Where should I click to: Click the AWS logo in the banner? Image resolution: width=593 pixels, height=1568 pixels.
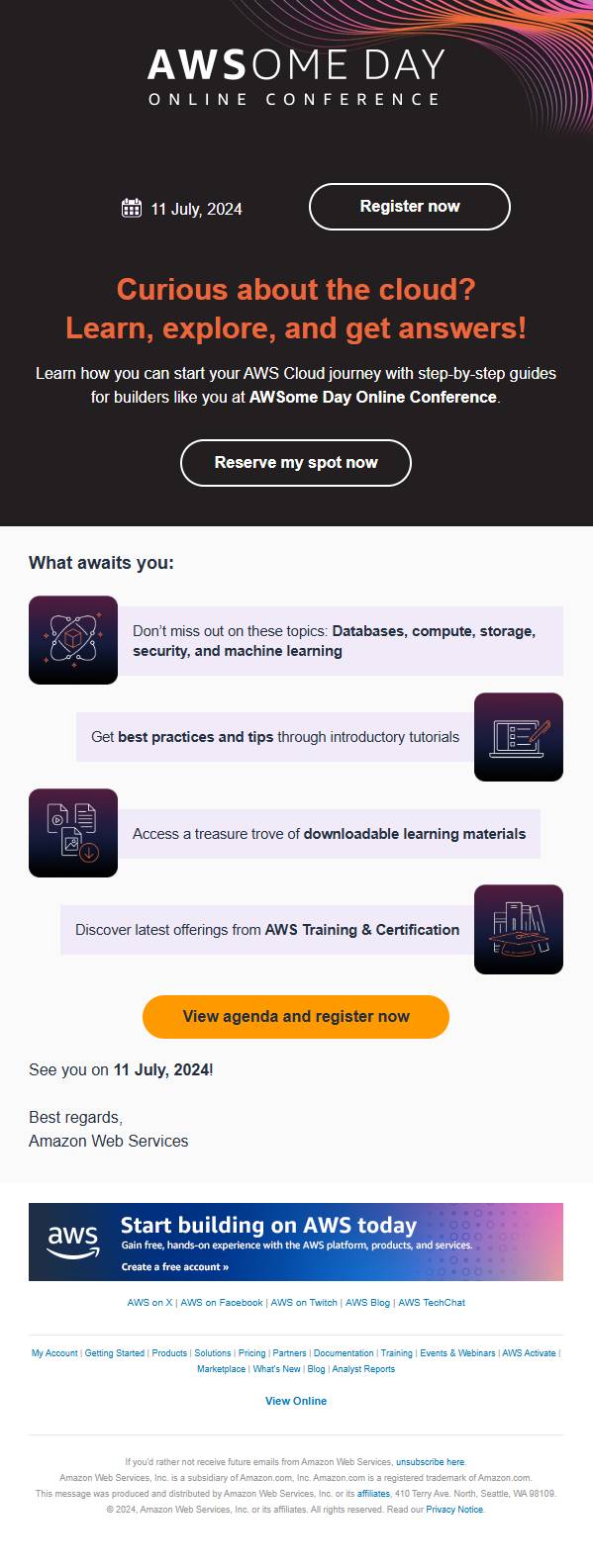pyautogui.click(x=73, y=1242)
